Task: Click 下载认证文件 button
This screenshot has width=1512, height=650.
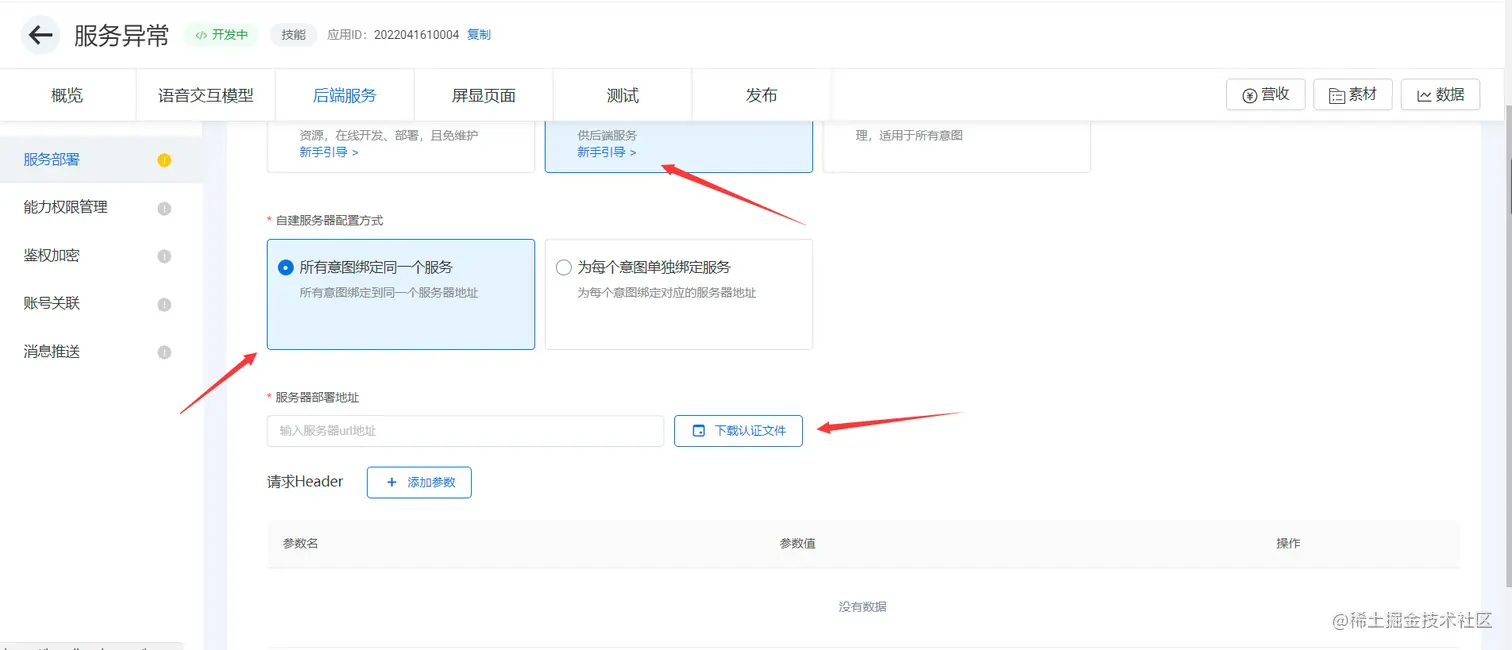Action: tap(738, 431)
